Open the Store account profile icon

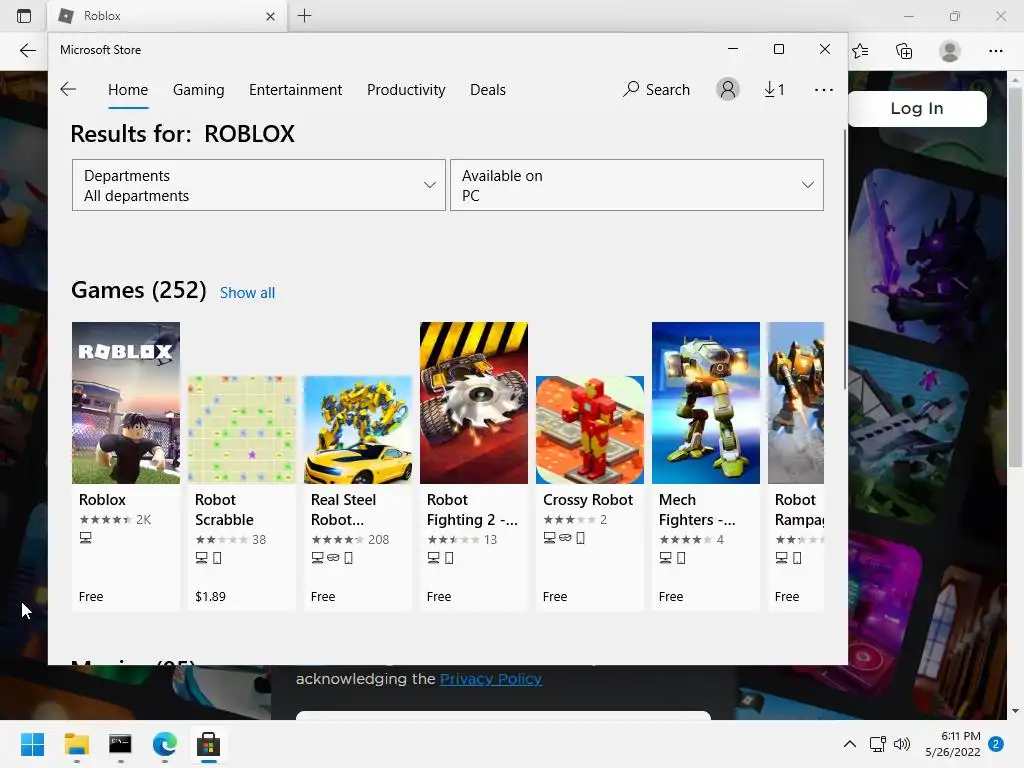click(728, 89)
